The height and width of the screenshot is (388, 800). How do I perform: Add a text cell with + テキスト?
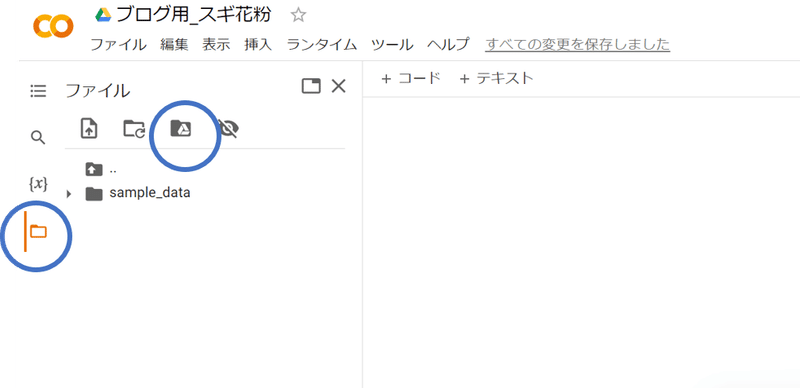coord(496,79)
